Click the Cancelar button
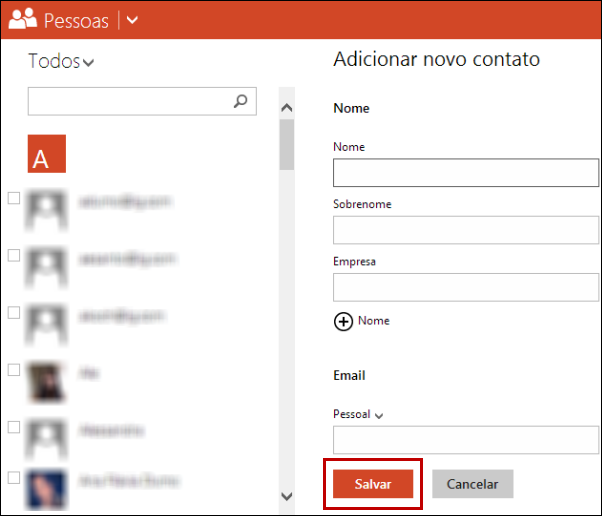Image resolution: width=602 pixels, height=516 pixels. [472, 484]
